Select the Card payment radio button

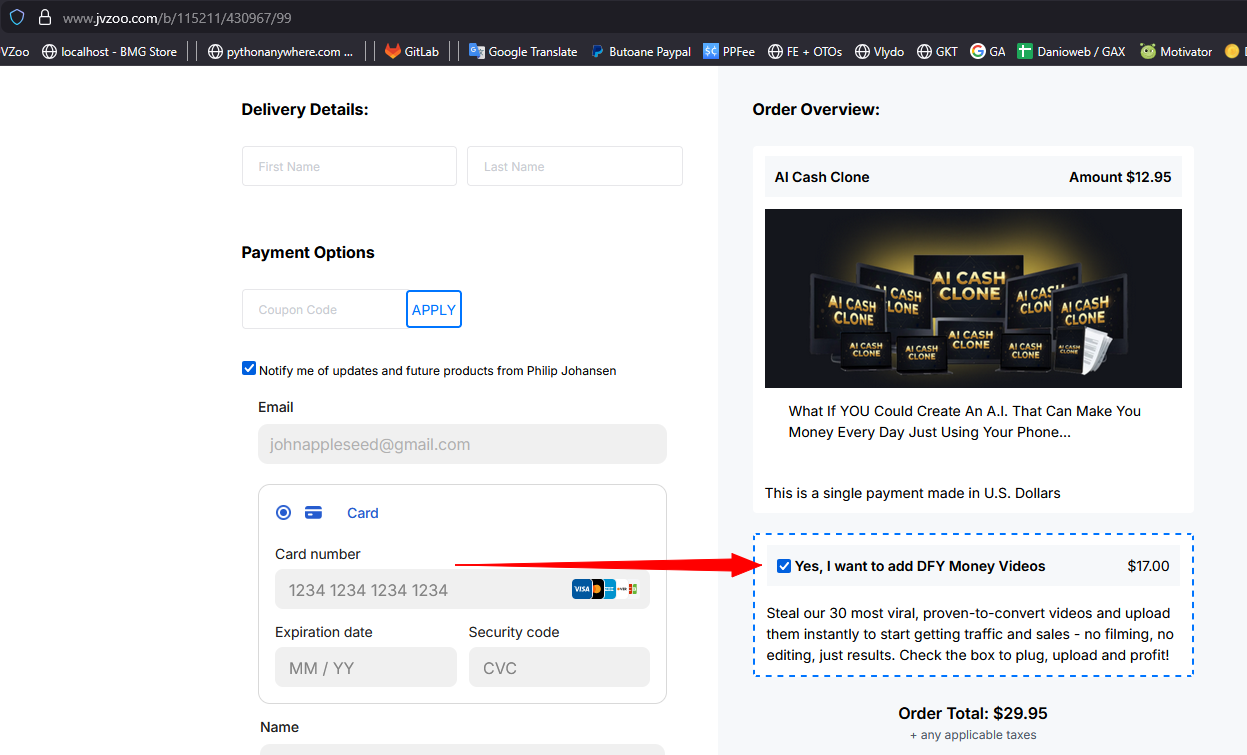click(x=284, y=513)
